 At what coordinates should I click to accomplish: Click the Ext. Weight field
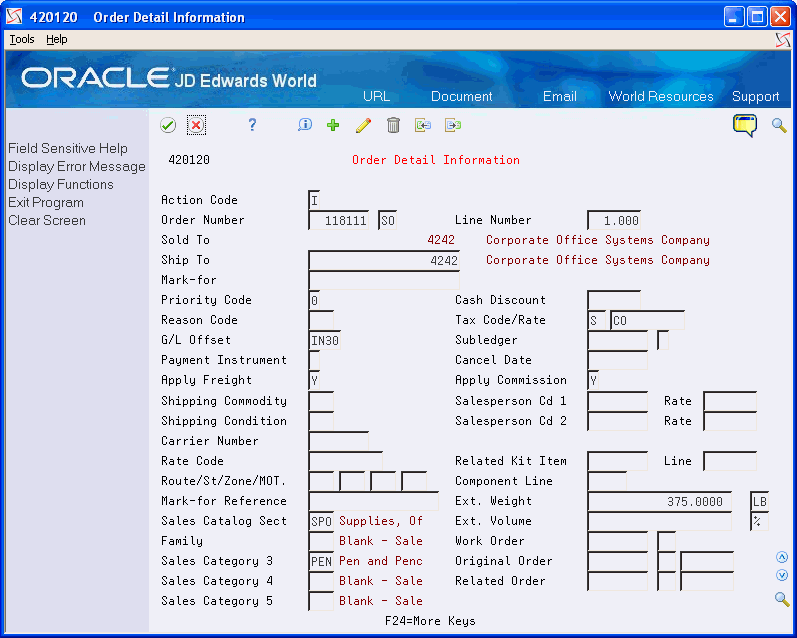[x=659, y=501]
